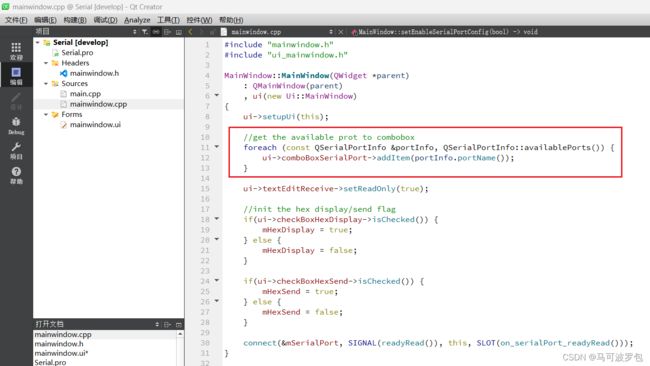This screenshot has width=650, height=366.
Task: Open the 帮助(H) menu
Action: pyautogui.click(x=231, y=20)
